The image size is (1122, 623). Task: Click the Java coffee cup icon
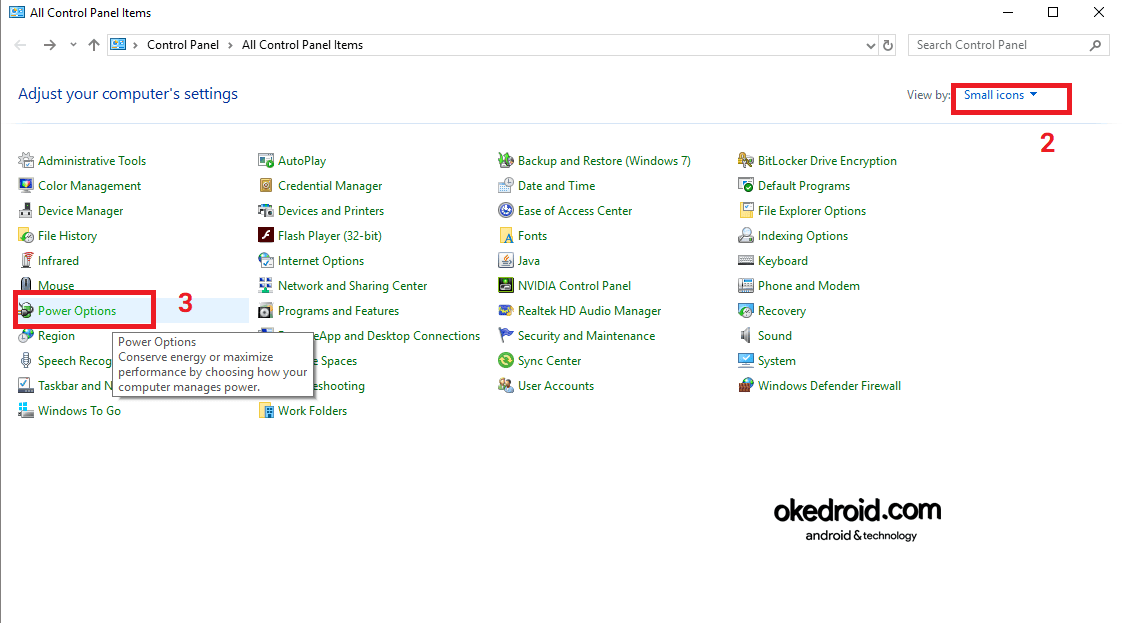click(x=506, y=260)
